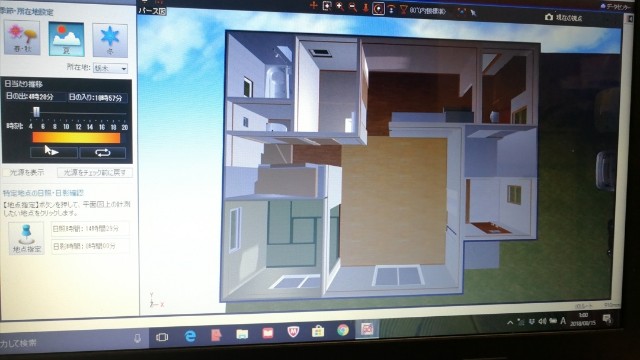Click the 日の入り sunset time field

(x=98, y=98)
